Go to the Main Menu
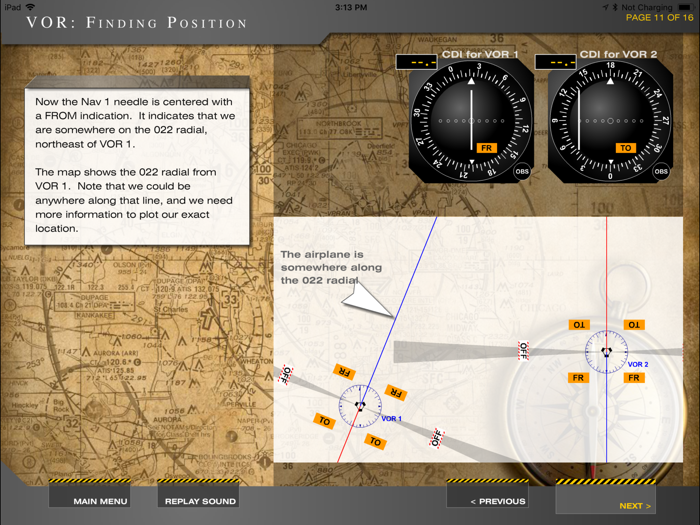This screenshot has height=525, width=700. coord(90,496)
